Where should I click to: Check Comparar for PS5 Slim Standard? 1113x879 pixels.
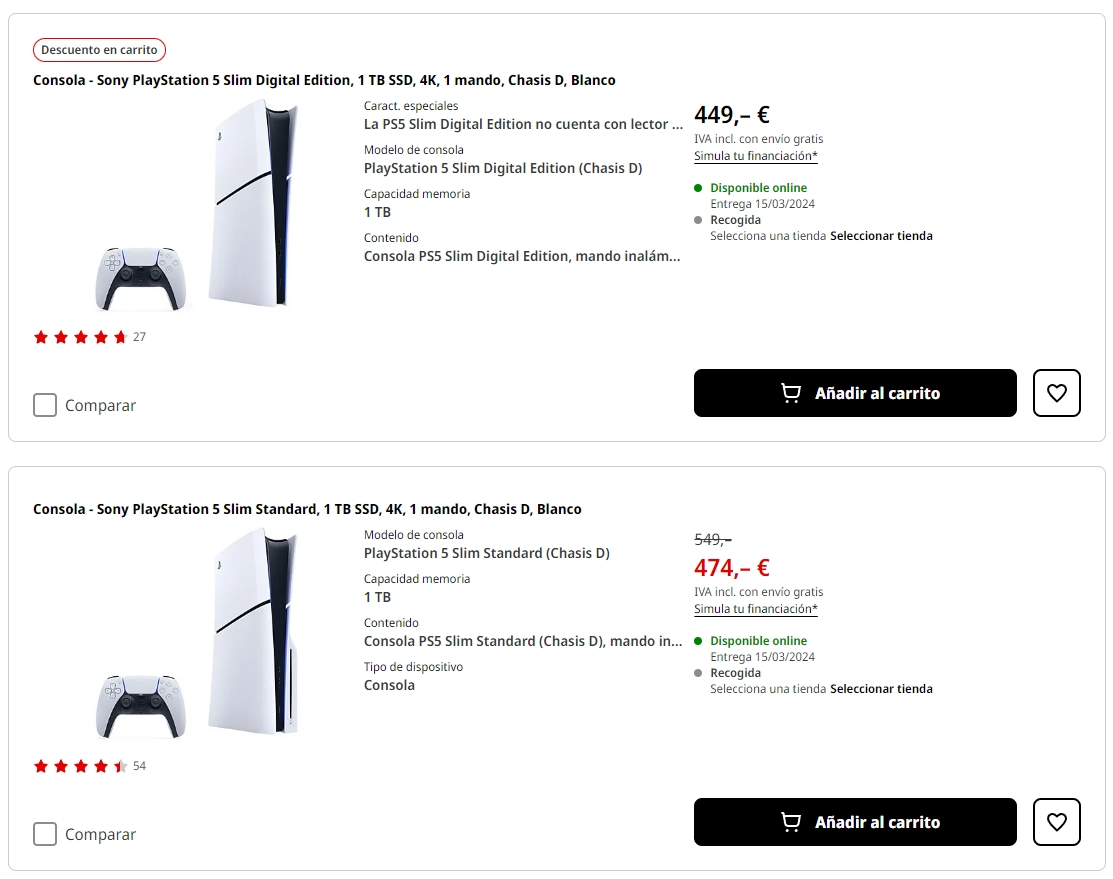click(45, 834)
